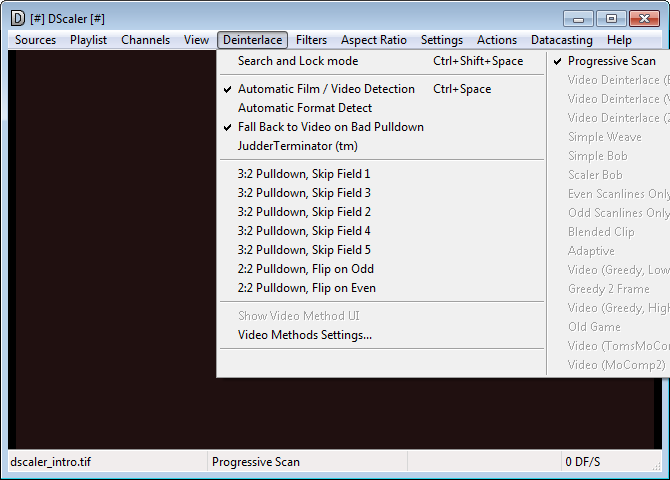Select the checked Progressive Scan method
Screen dimensions: 670x480
[609, 61]
